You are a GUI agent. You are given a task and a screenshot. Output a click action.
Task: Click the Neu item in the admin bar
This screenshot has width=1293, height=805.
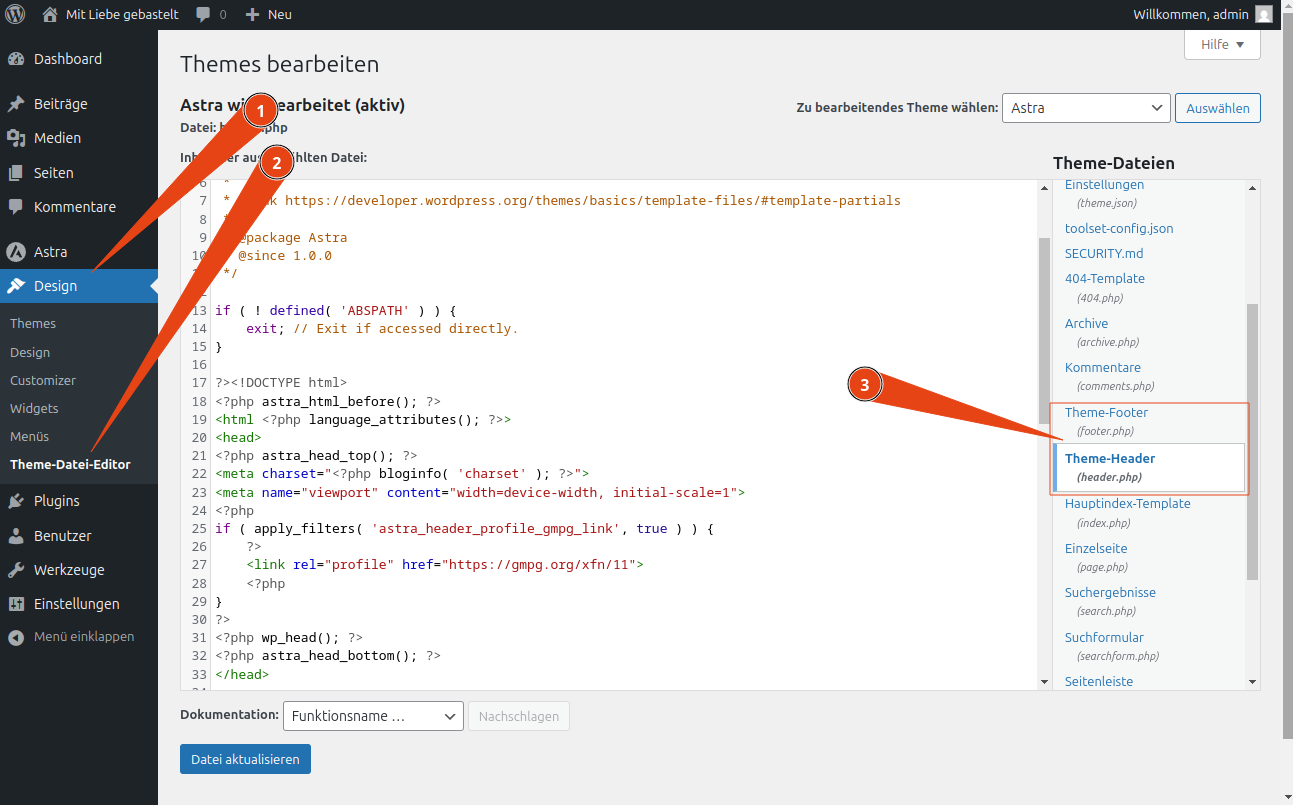coord(269,15)
